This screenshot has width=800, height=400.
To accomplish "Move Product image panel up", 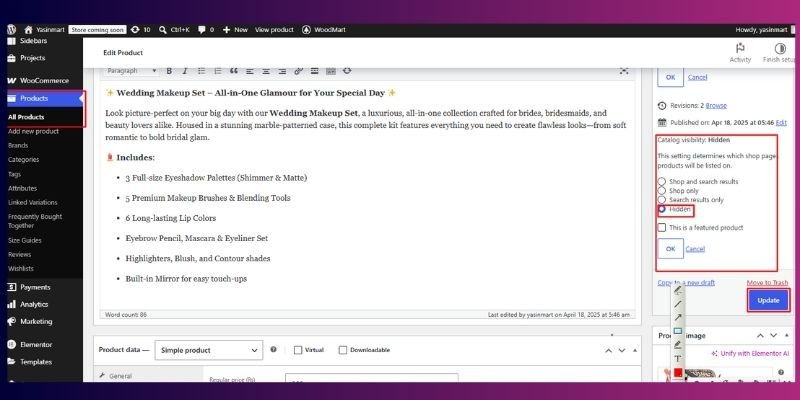I will click(760, 336).
